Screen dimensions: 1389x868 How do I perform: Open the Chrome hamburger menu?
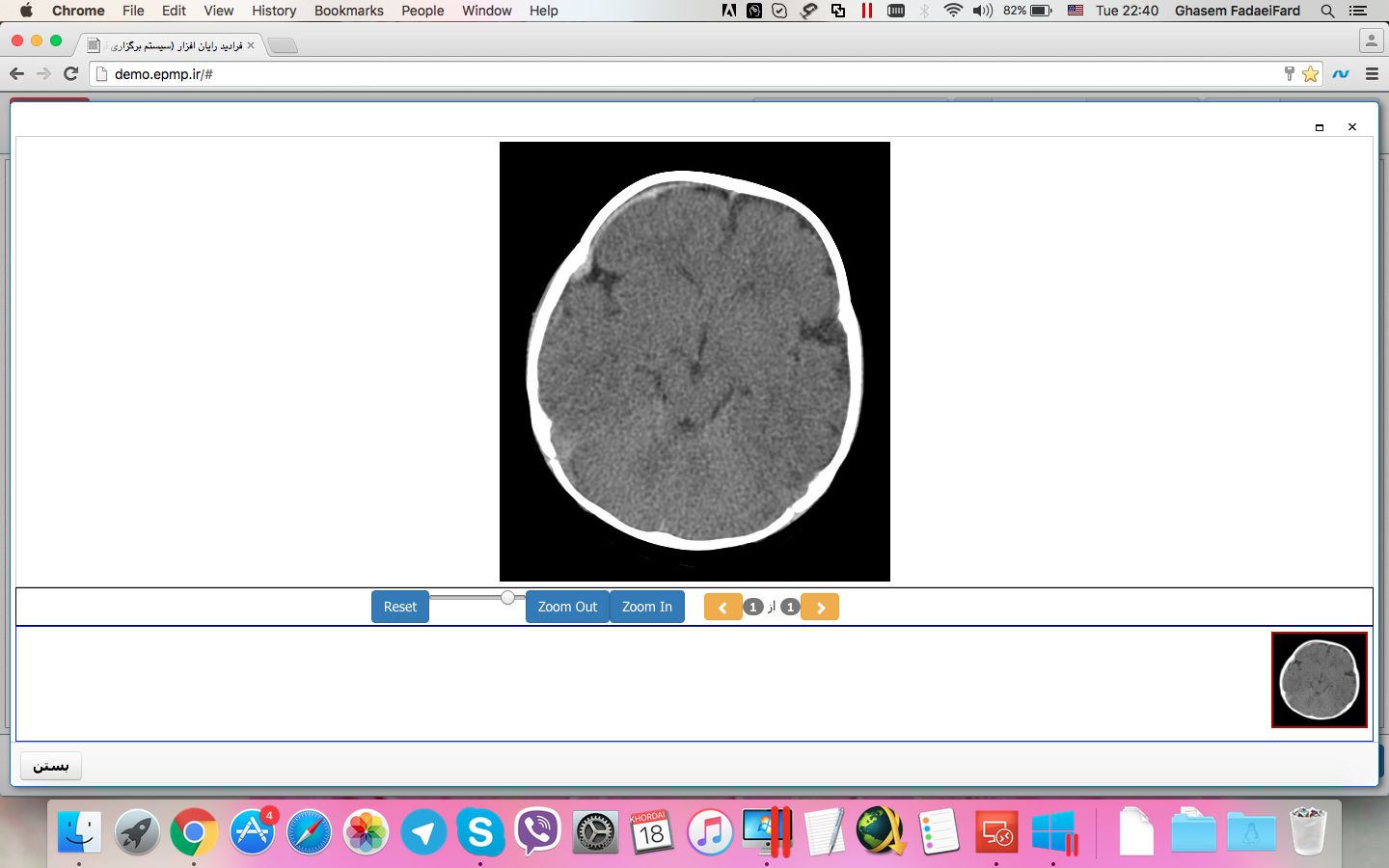pyautogui.click(x=1372, y=74)
